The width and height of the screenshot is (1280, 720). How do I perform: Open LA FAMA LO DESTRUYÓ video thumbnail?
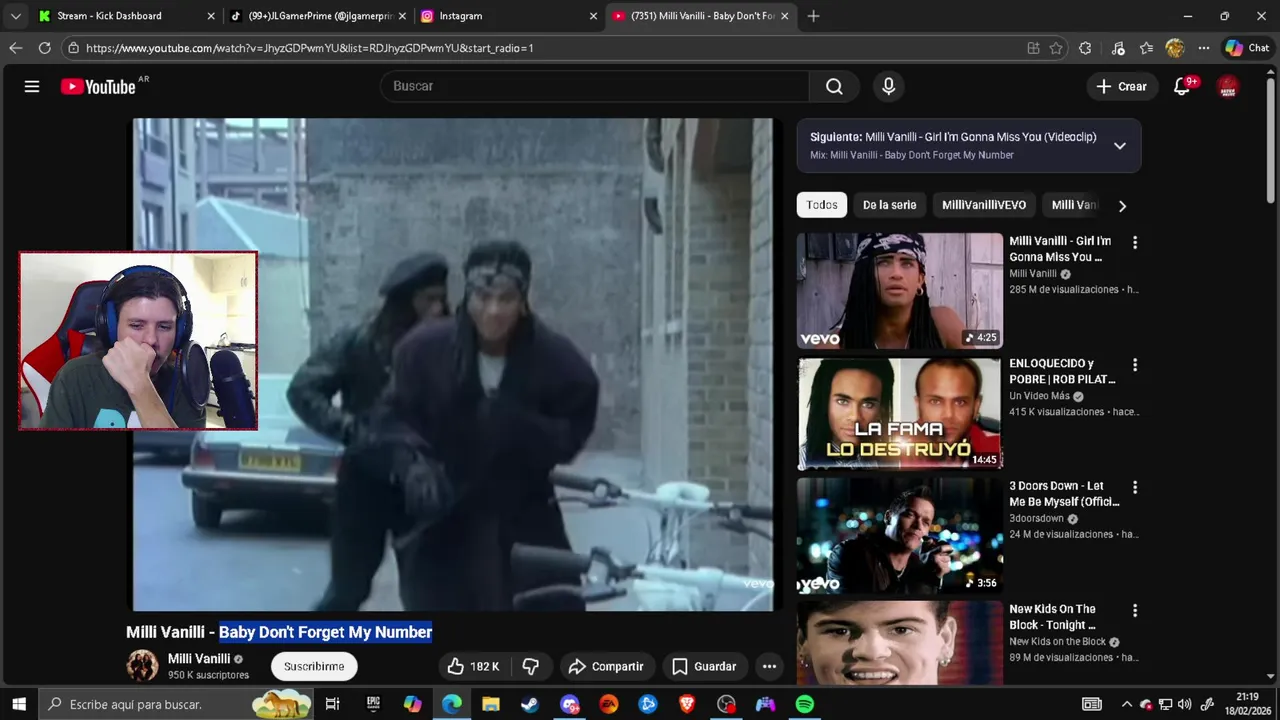pos(899,413)
